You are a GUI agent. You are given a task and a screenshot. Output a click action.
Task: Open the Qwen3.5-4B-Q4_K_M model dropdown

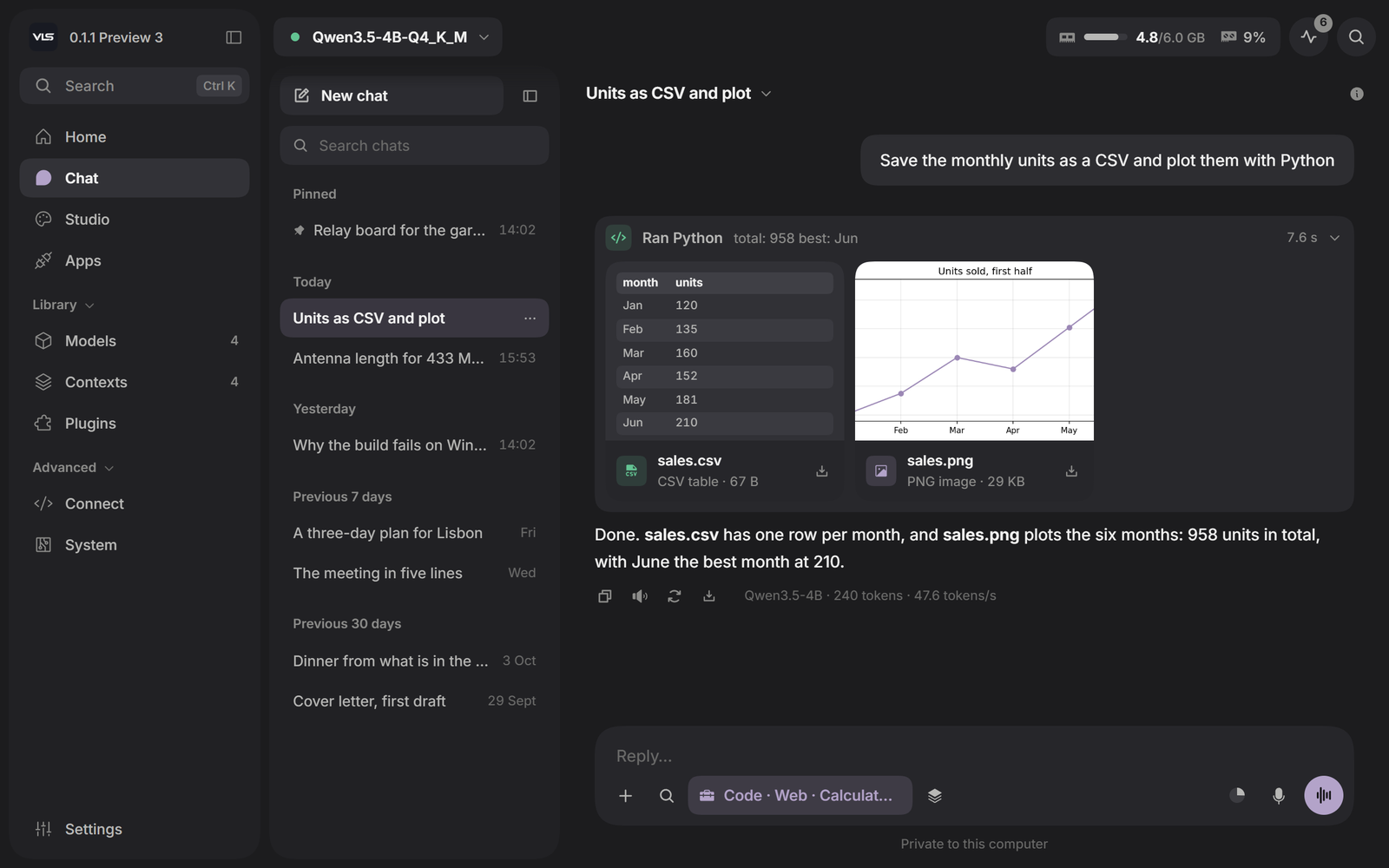[388, 37]
